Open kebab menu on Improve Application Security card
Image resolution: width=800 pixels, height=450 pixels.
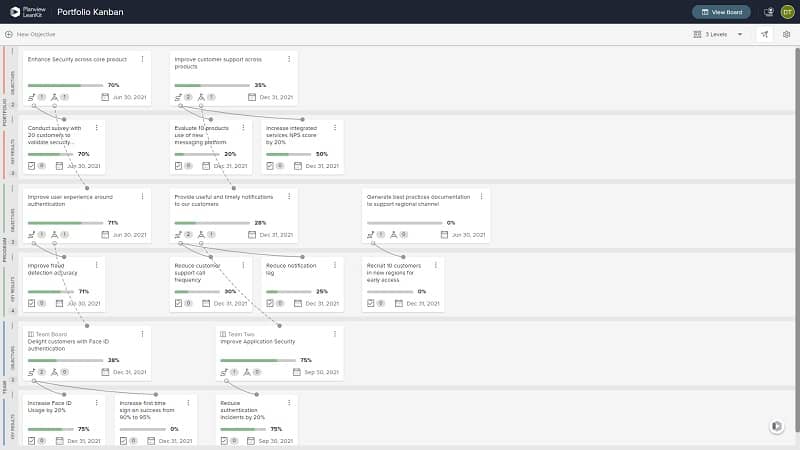335,334
